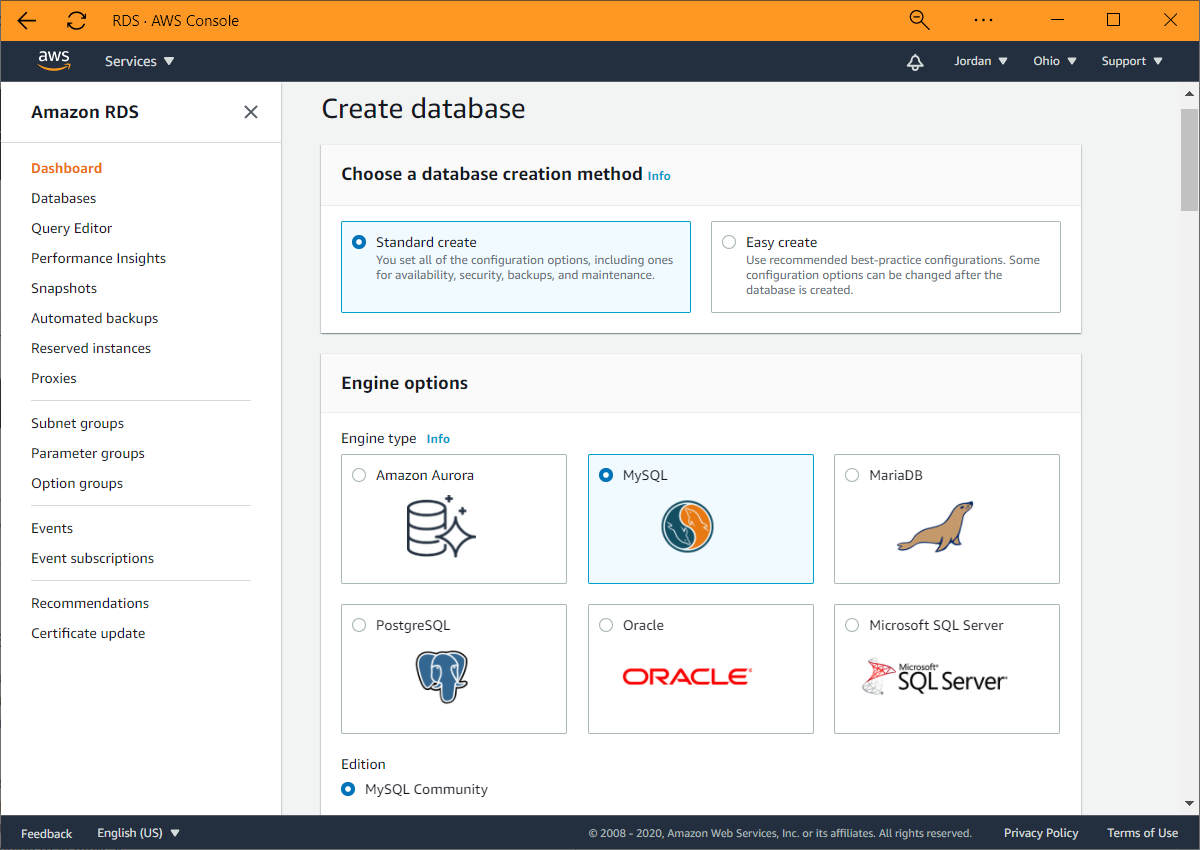Viewport: 1200px width, 850px height.
Task: Open Recommendations in sidebar
Action: (90, 603)
